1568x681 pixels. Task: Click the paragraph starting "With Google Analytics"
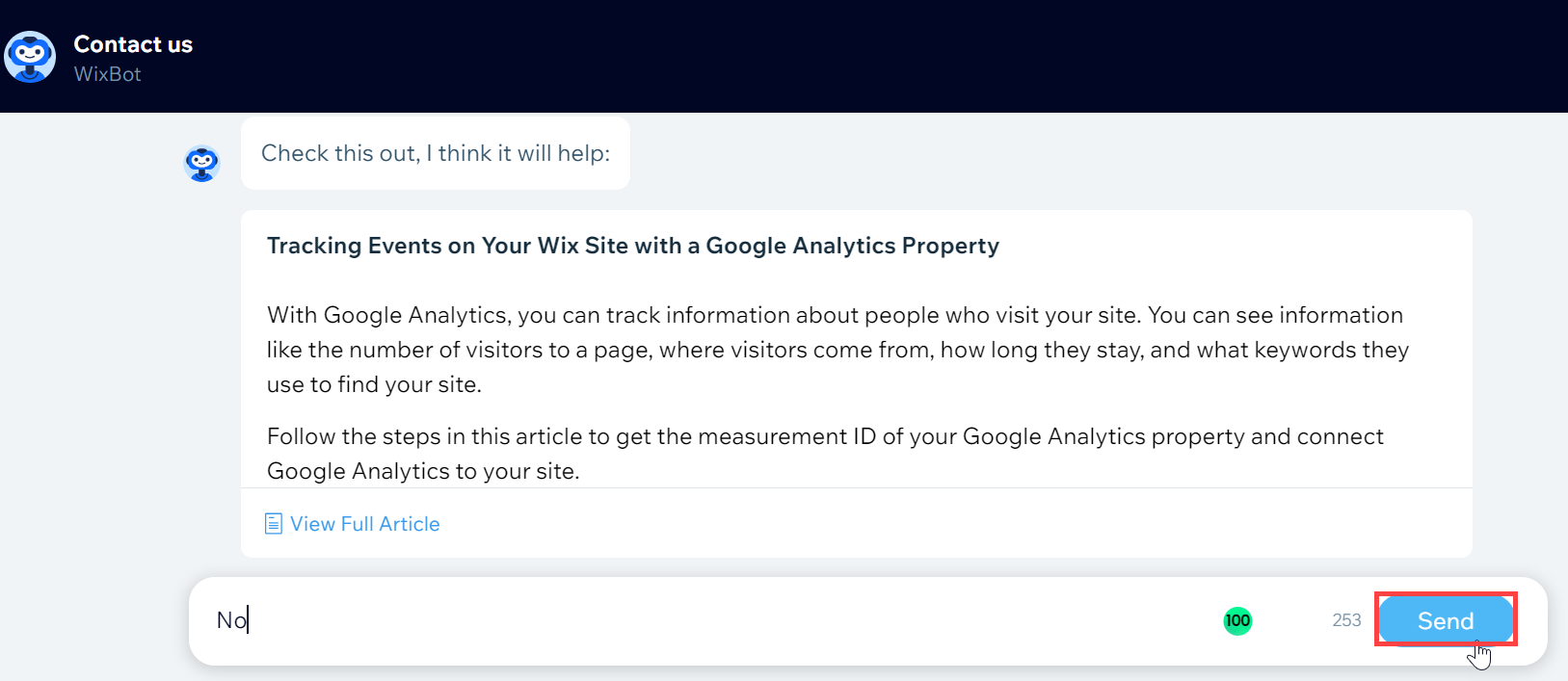click(x=838, y=350)
